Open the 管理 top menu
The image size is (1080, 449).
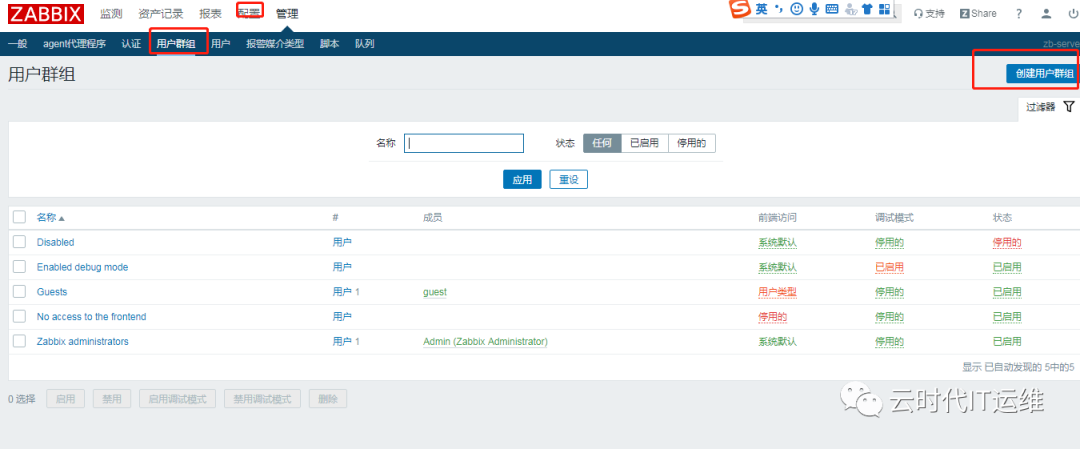pos(287,13)
